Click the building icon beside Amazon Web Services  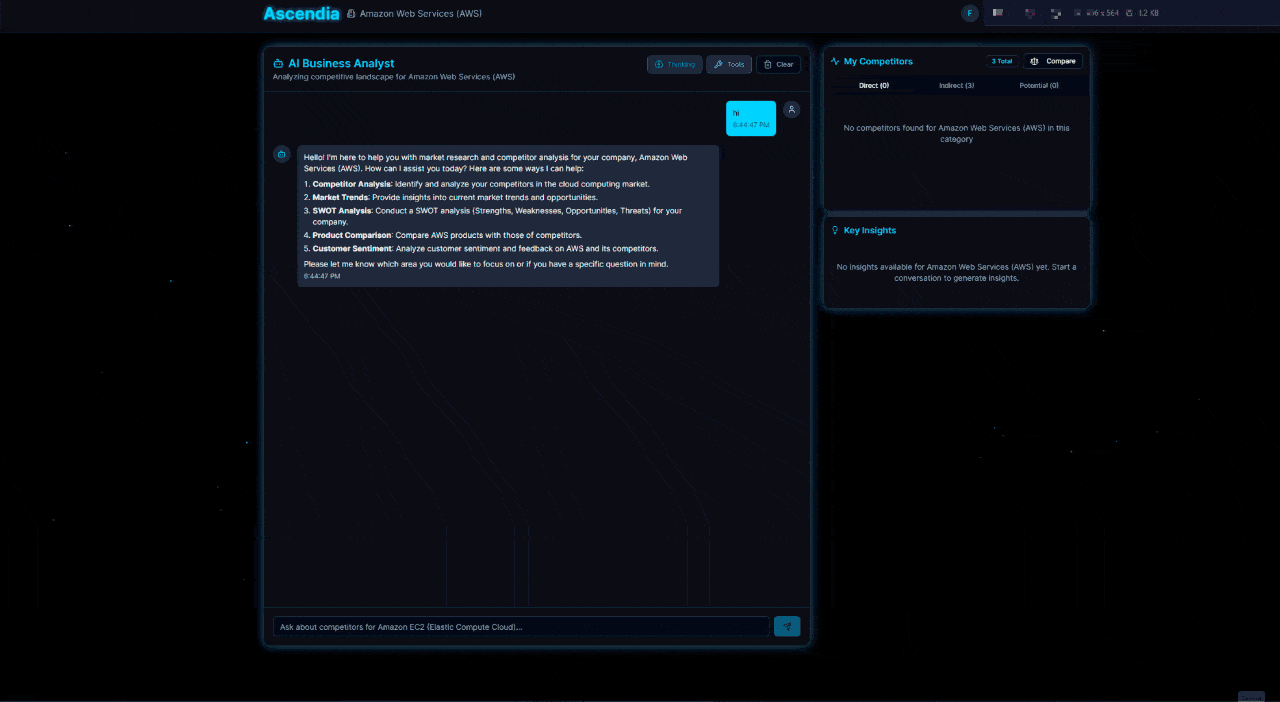tap(351, 14)
